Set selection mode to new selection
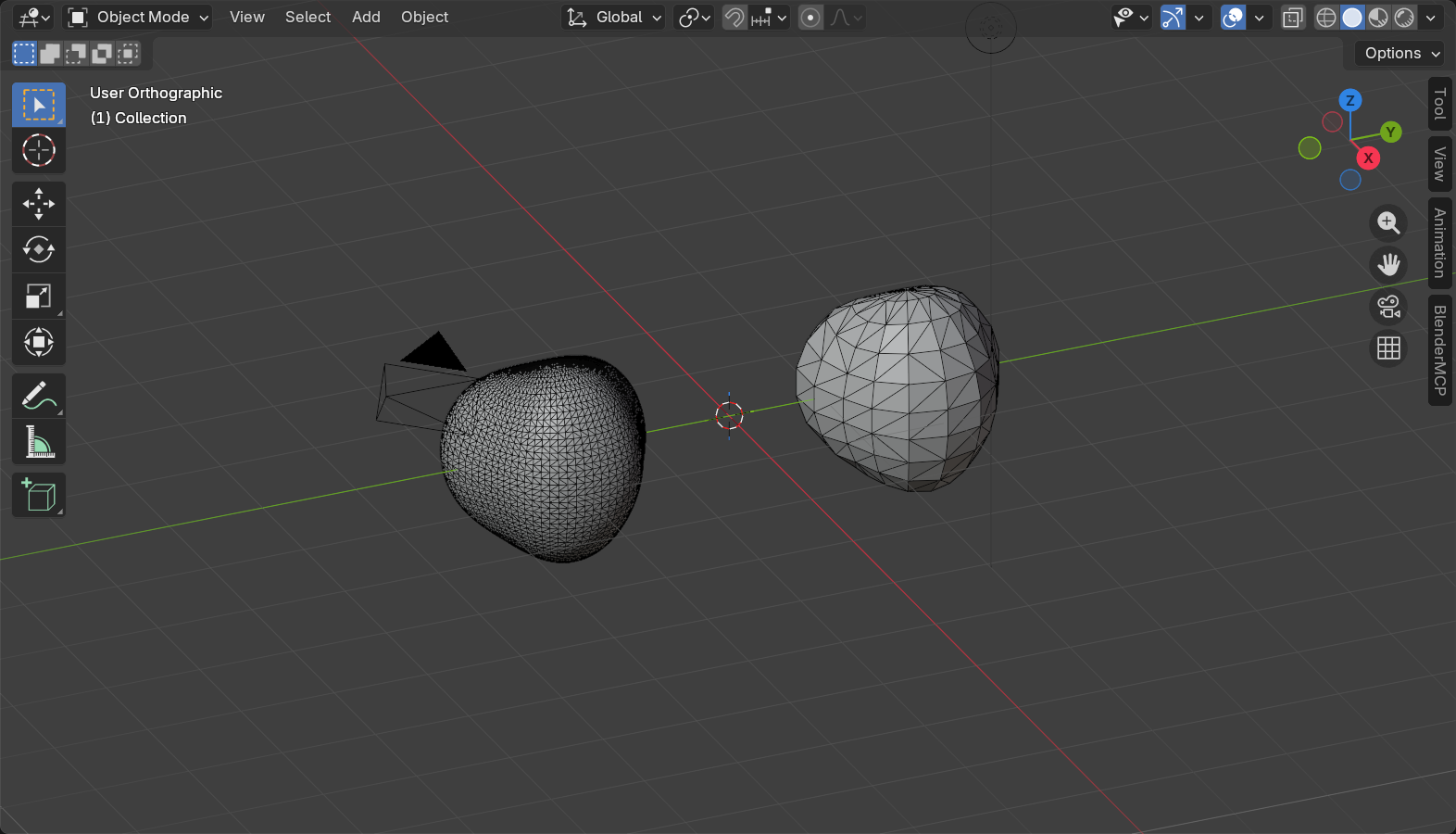The width and height of the screenshot is (1456, 834). [x=24, y=54]
